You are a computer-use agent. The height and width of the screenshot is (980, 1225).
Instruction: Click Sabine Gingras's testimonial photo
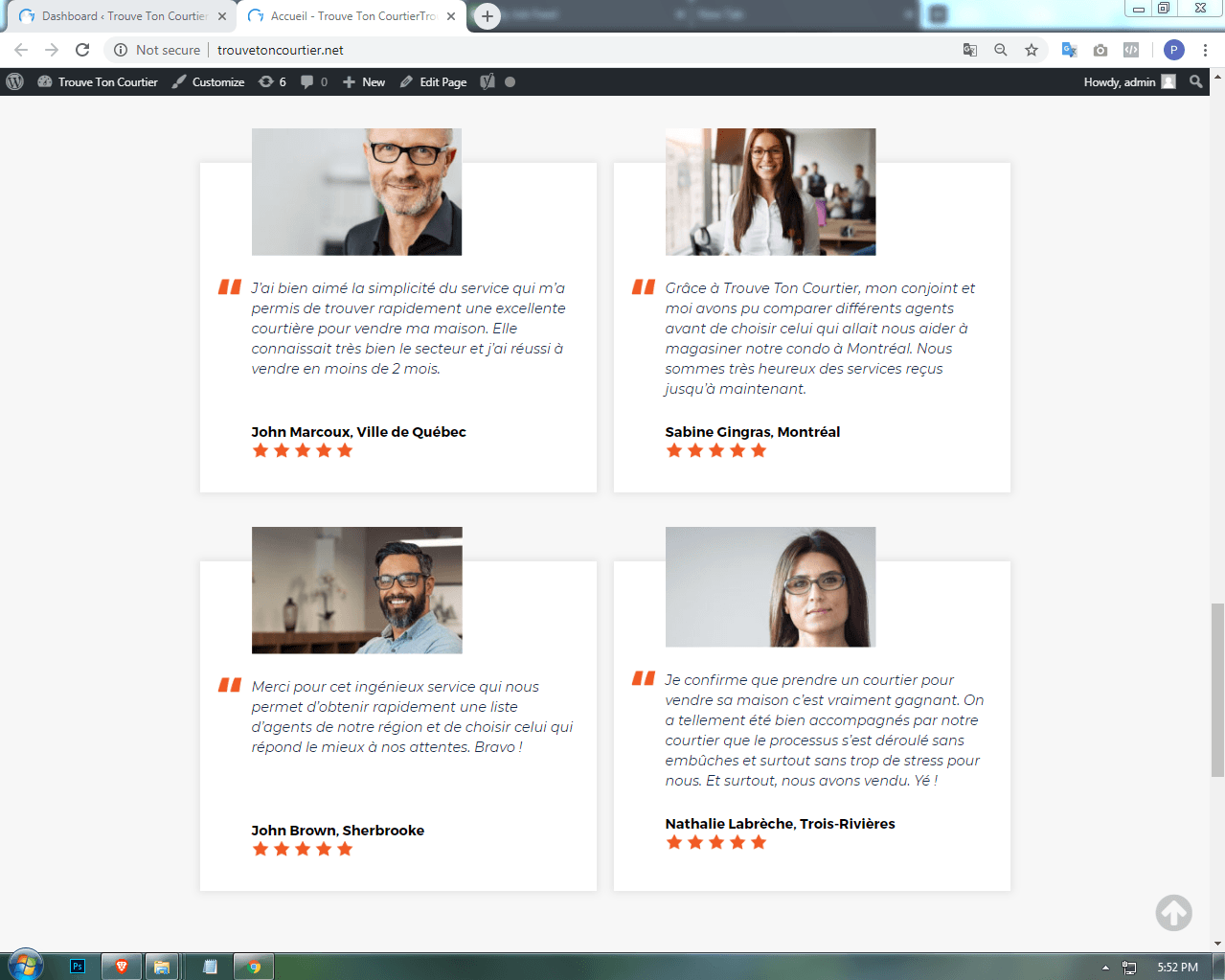coord(770,192)
